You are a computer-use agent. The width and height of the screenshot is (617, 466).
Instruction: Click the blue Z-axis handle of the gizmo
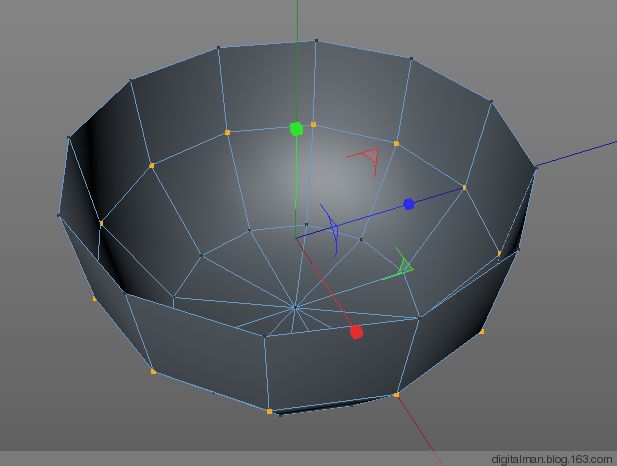[409, 204]
